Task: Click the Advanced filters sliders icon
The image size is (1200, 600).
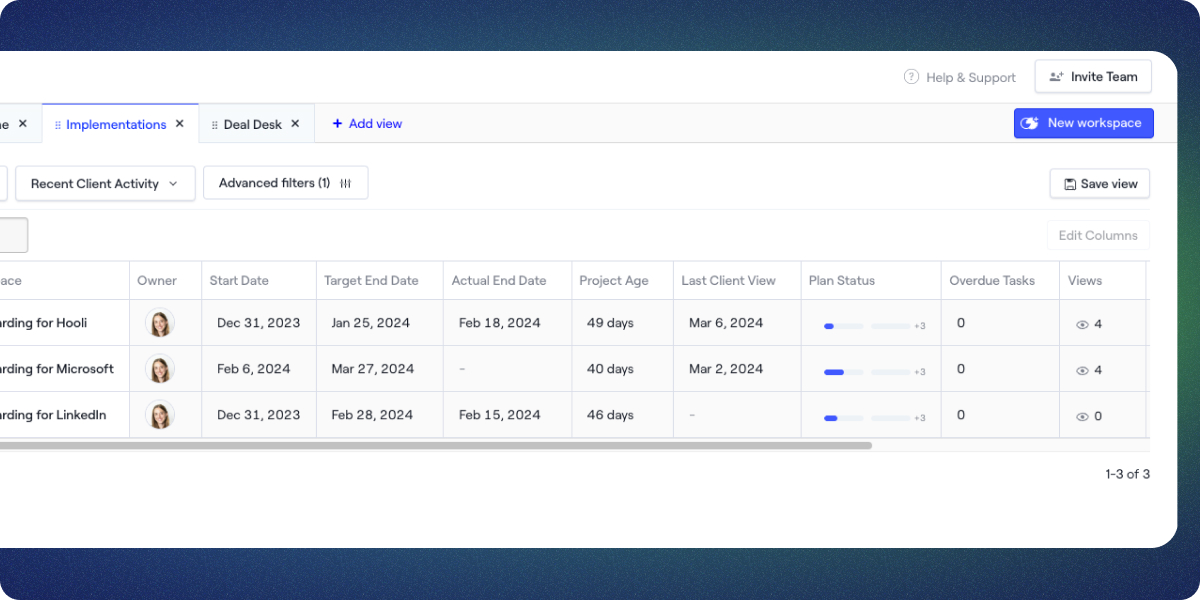Action: tap(346, 183)
